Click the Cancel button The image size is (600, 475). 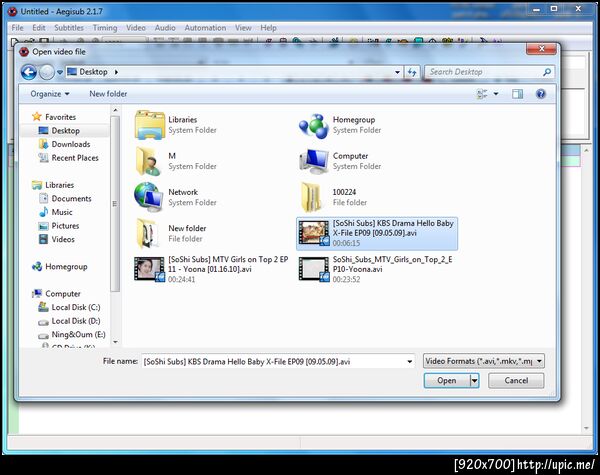click(x=516, y=380)
